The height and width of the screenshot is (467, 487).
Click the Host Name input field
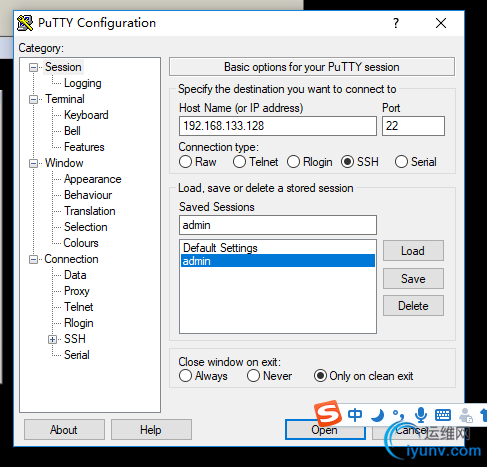[278, 126]
